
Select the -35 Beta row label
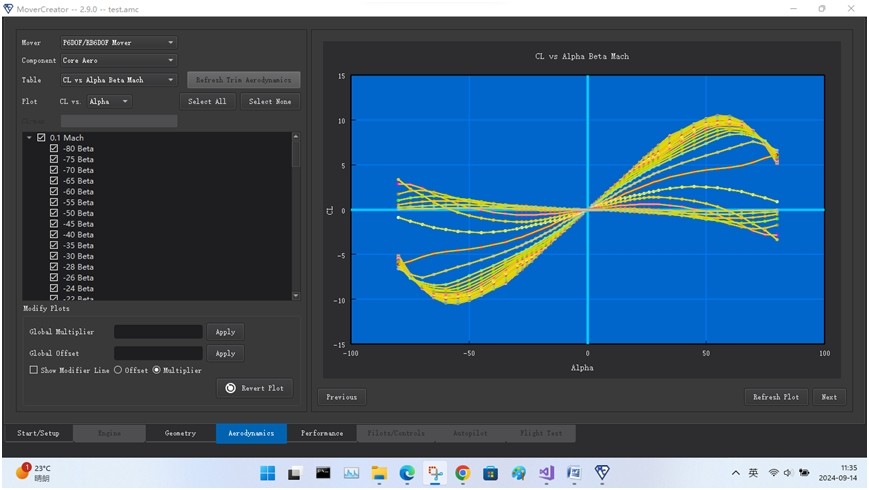click(x=78, y=246)
